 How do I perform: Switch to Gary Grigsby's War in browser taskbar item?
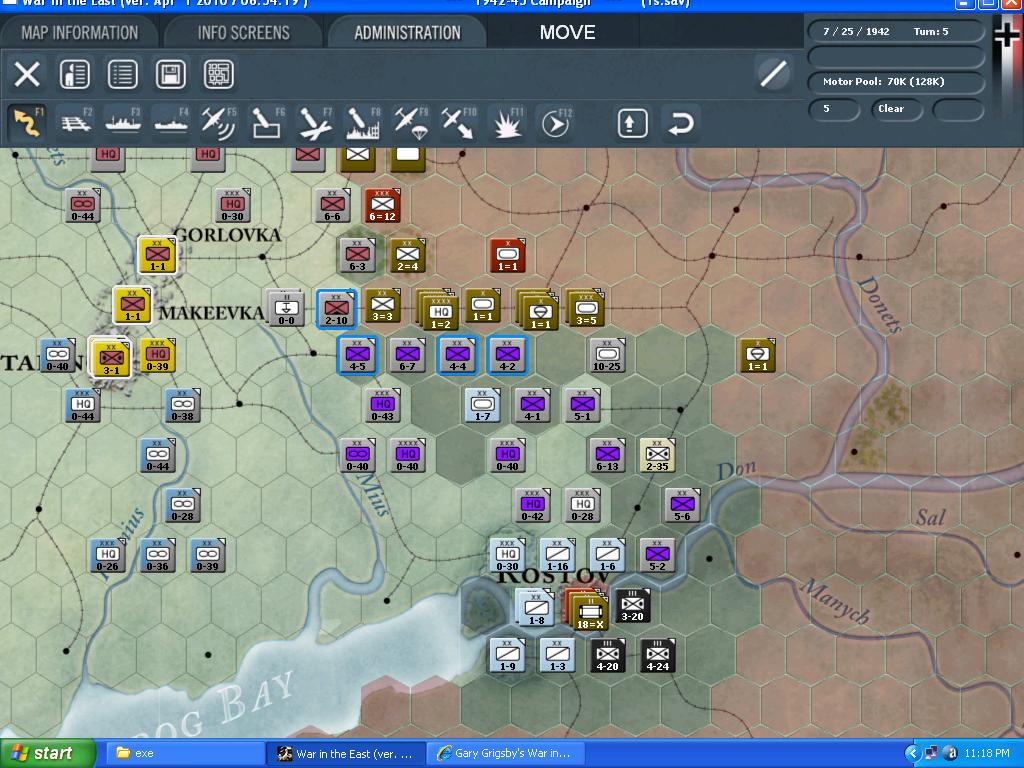pyautogui.click(x=505, y=754)
